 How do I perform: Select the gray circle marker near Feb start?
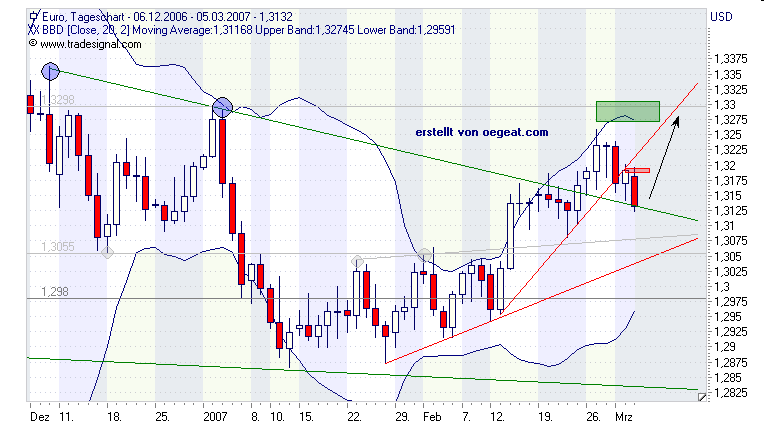point(424,254)
